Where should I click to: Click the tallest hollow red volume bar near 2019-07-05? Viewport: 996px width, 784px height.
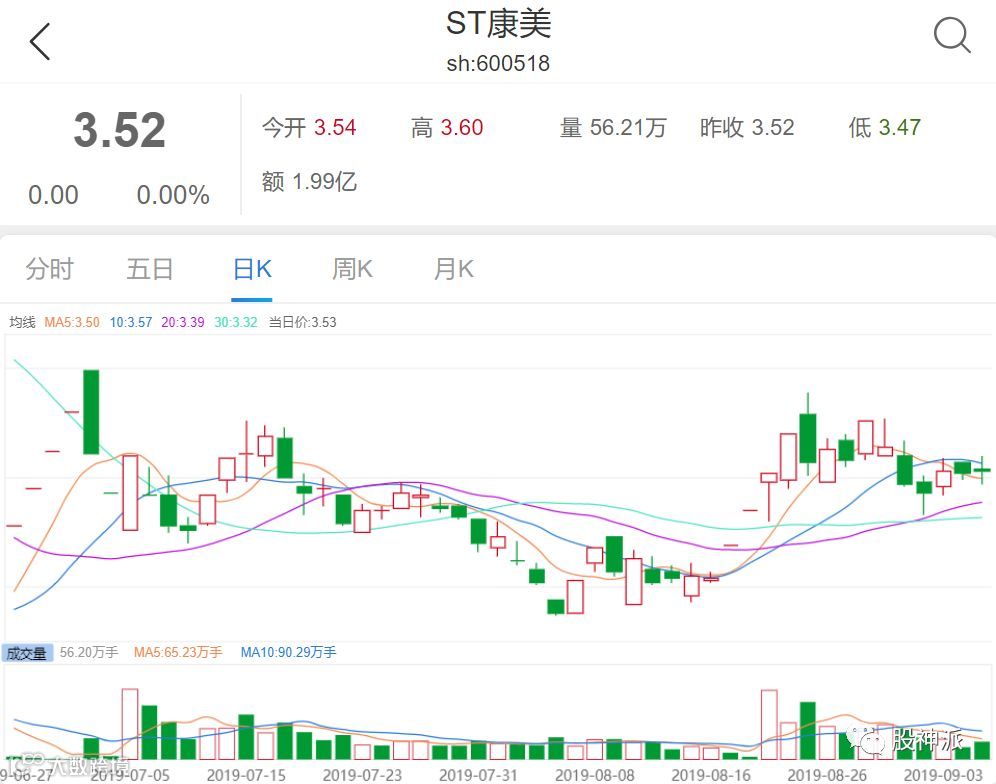coord(130,724)
